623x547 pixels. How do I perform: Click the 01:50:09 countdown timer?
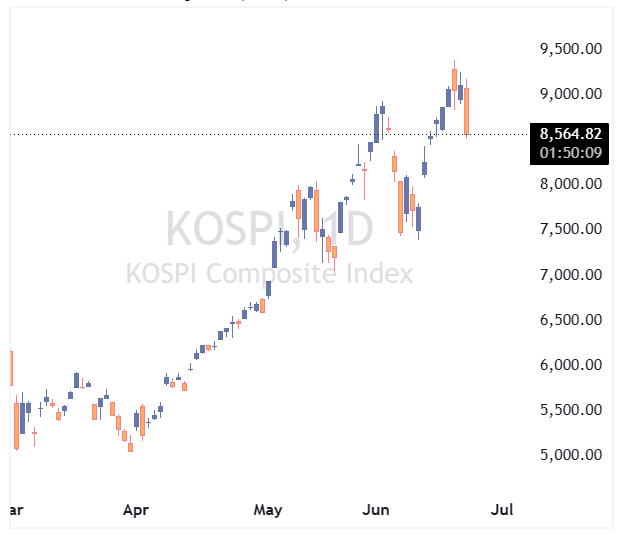coord(571,153)
